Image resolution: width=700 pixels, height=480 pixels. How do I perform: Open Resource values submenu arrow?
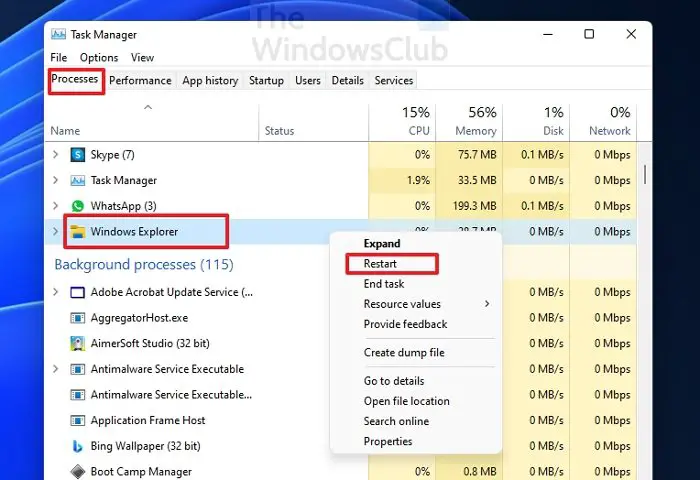(487, 304)
